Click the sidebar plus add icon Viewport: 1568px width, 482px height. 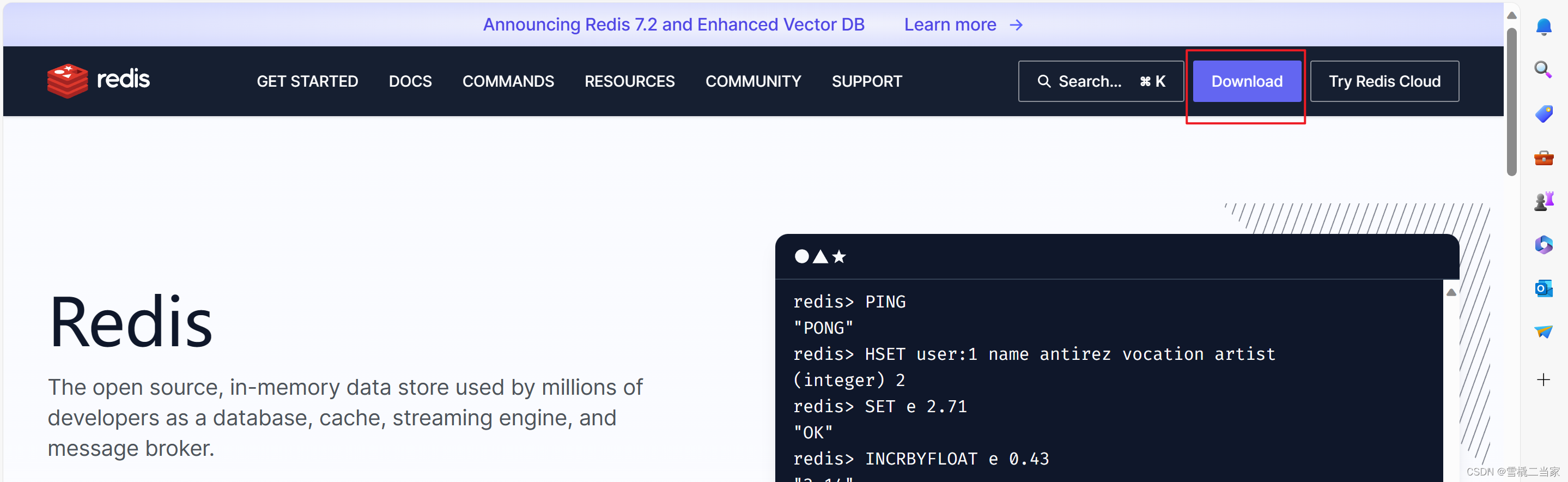(x=1543, y=380)
